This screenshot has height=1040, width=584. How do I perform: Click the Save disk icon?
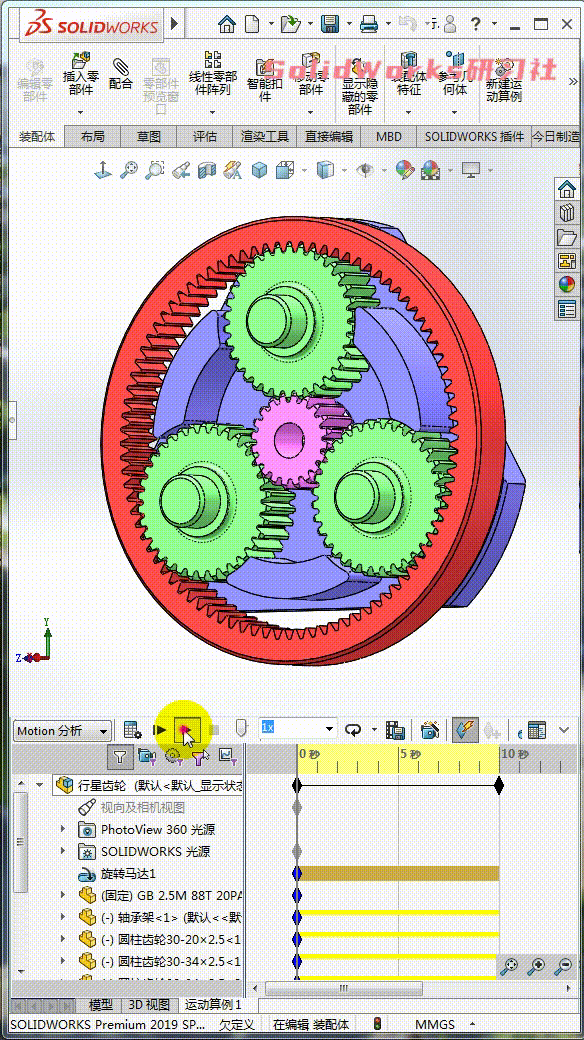tap(330, 25)
